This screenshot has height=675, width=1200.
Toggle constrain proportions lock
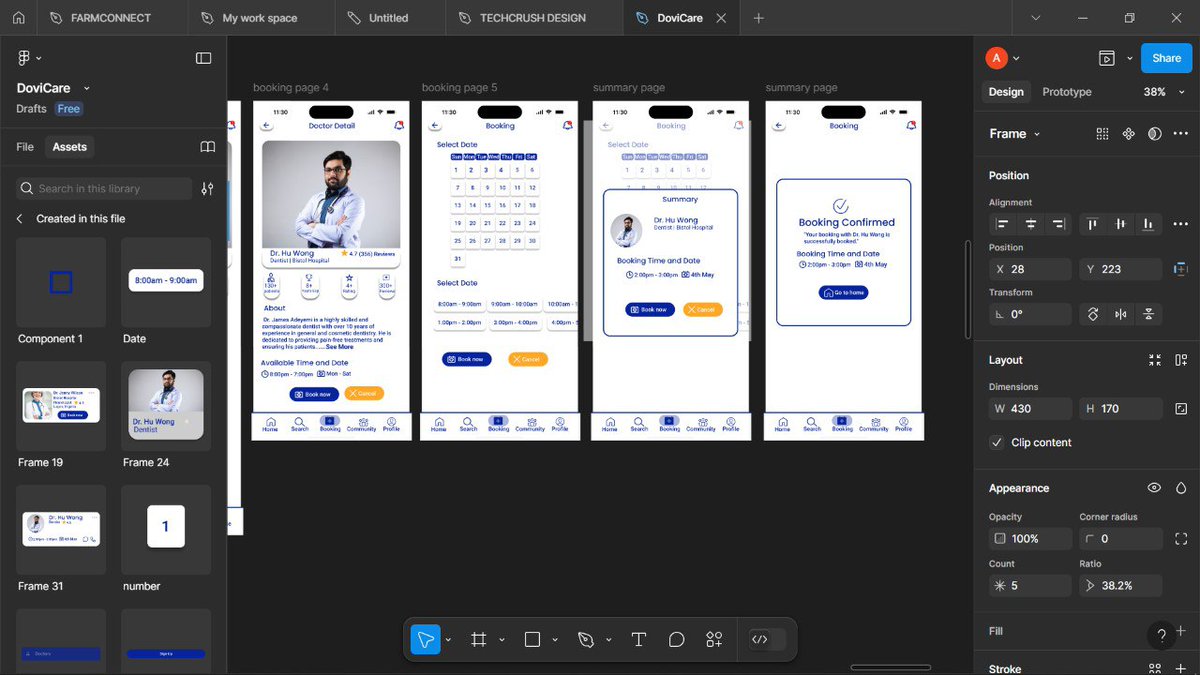coord(1181,408)
